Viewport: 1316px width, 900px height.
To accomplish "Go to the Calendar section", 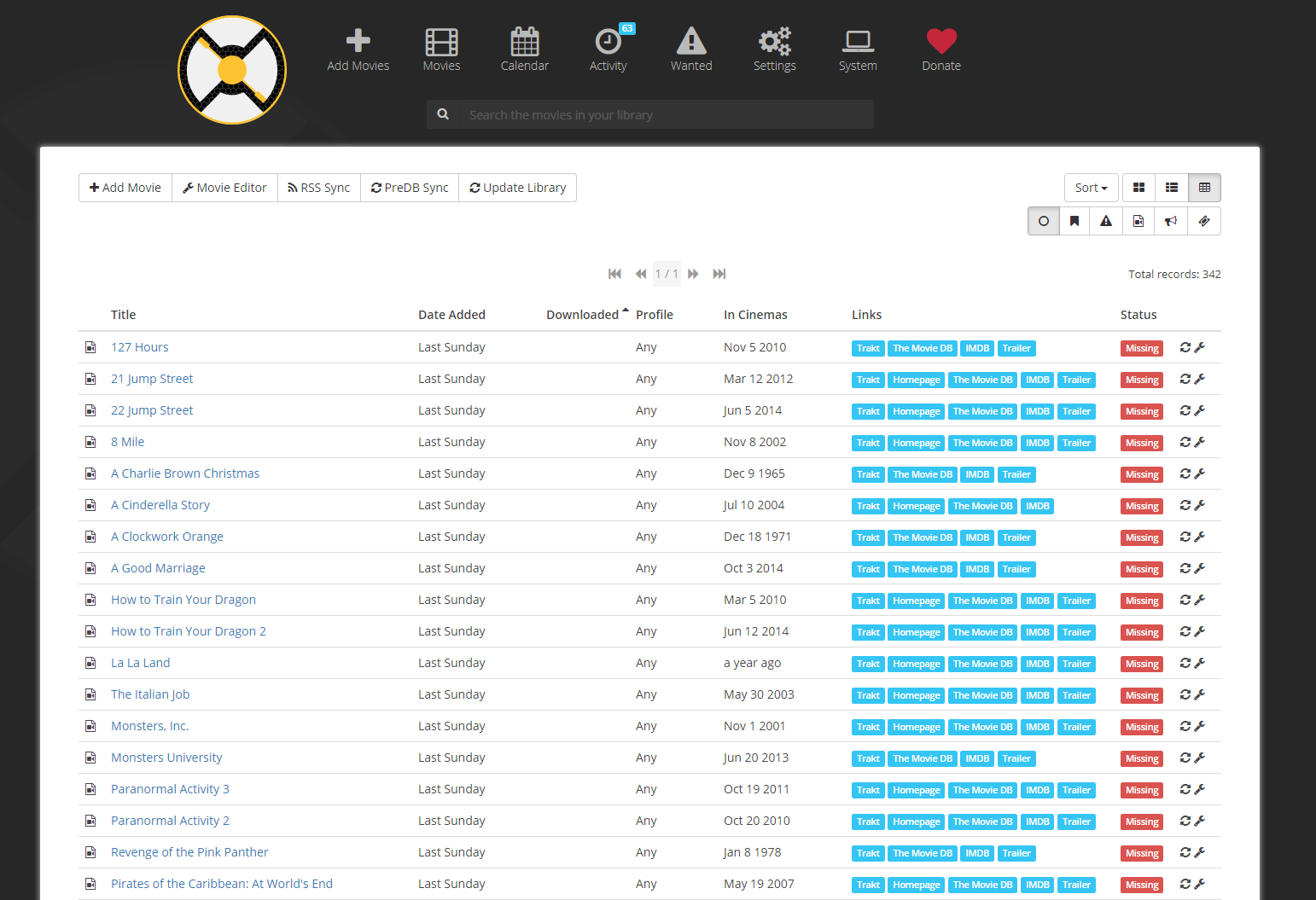I will click(x=524, y=49).
